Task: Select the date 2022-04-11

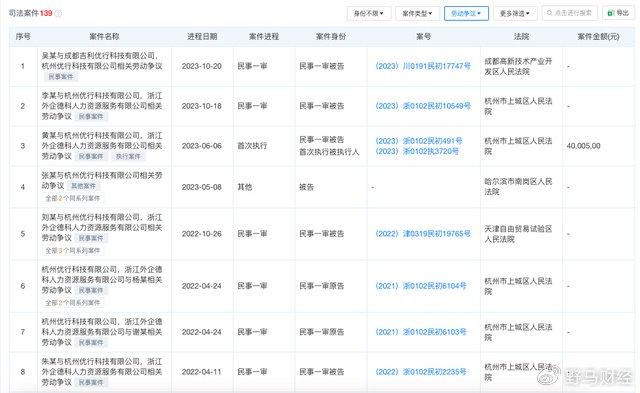Action: (202, 372)
